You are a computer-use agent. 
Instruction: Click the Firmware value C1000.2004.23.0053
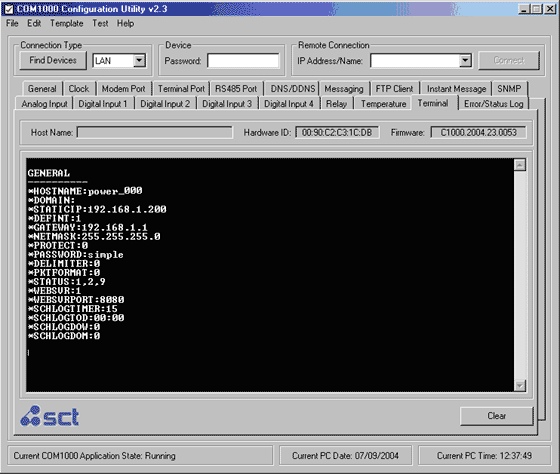[478, 133]
